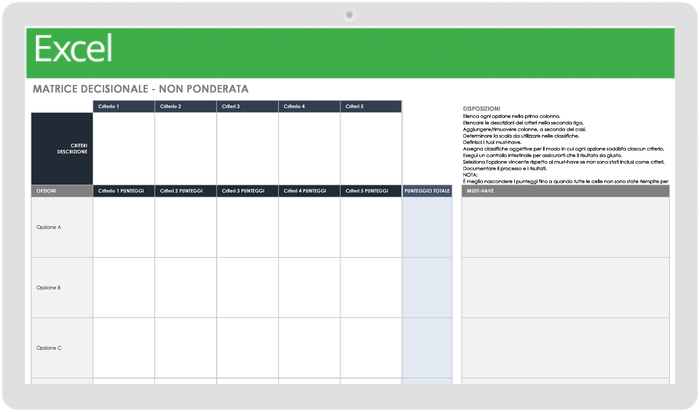Select the Criterio 3 header cell
The image size is (700, 412).
(247, 106)
